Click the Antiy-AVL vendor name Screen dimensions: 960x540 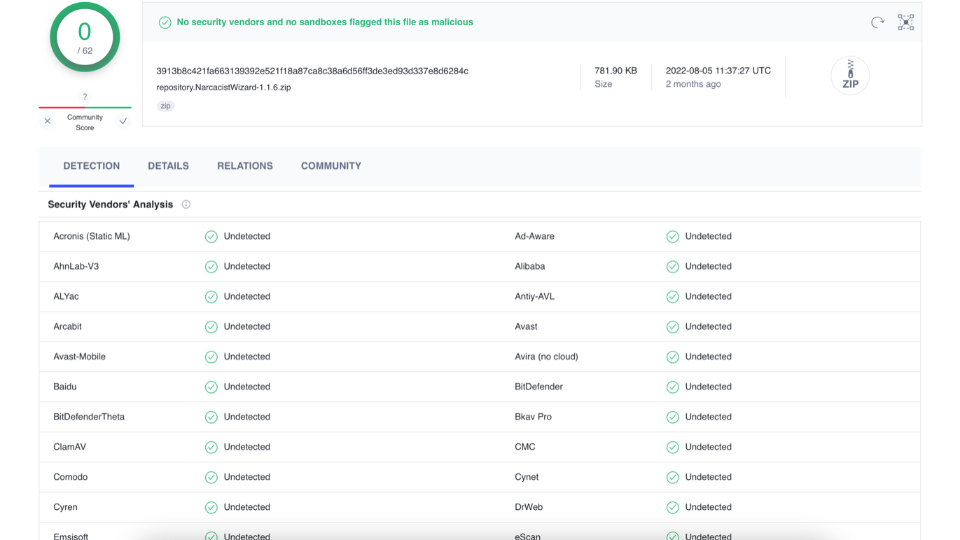coord(534,296)
